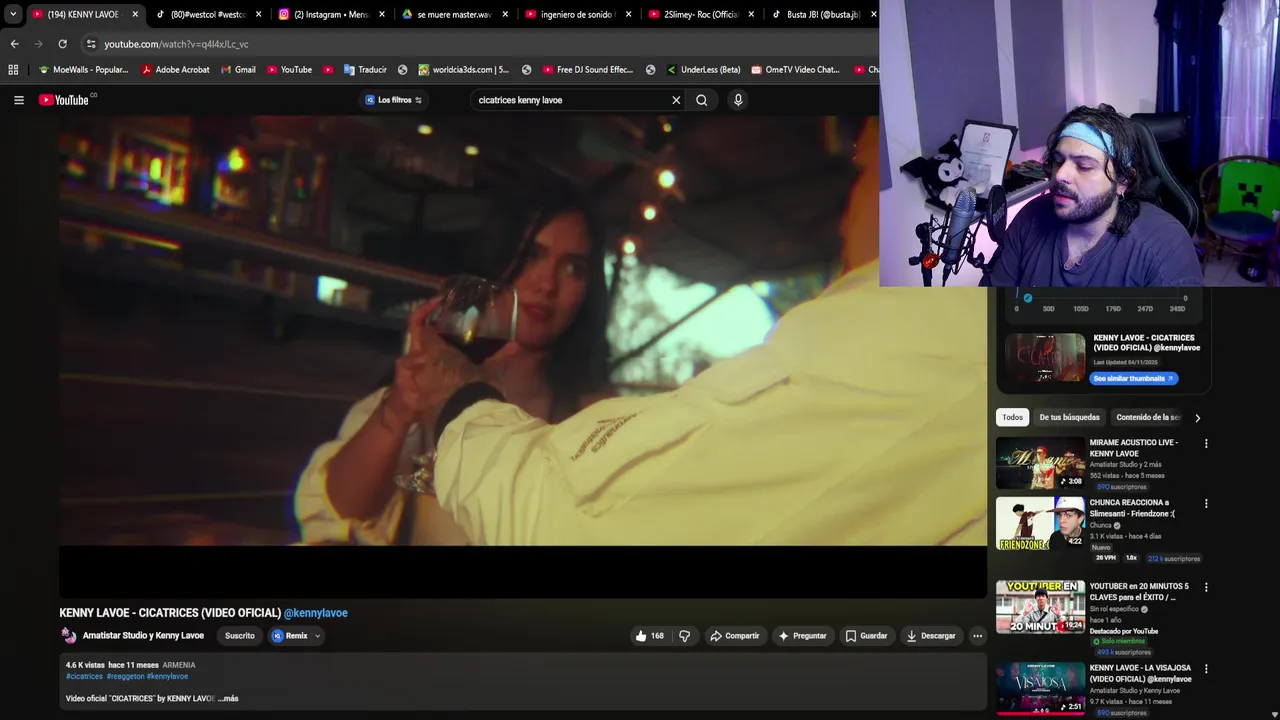
Task: Close the westcol TikTok tab
Action: click(259, 14)
